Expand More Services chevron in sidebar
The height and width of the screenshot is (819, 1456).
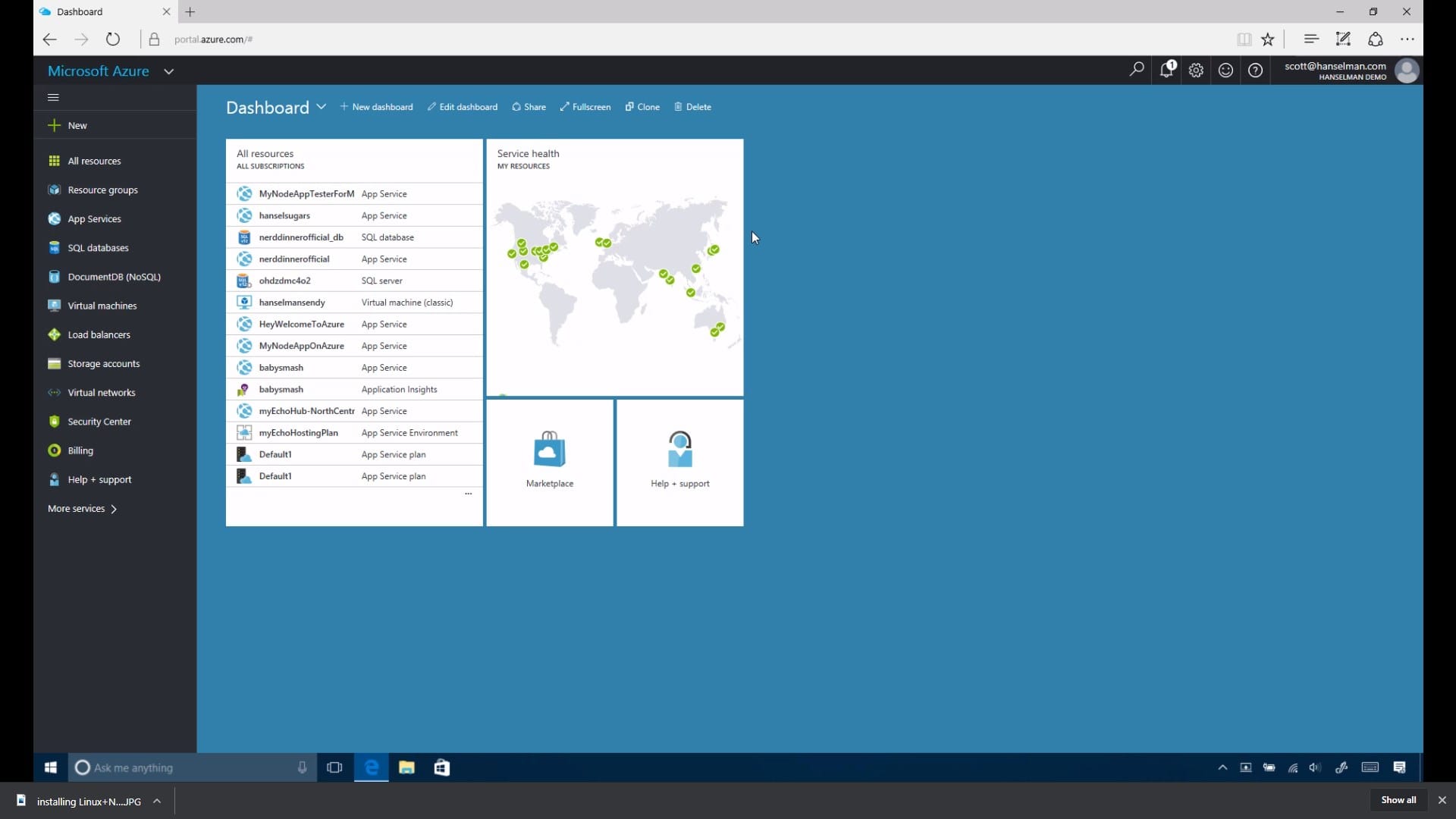click(x=113, y=508)
